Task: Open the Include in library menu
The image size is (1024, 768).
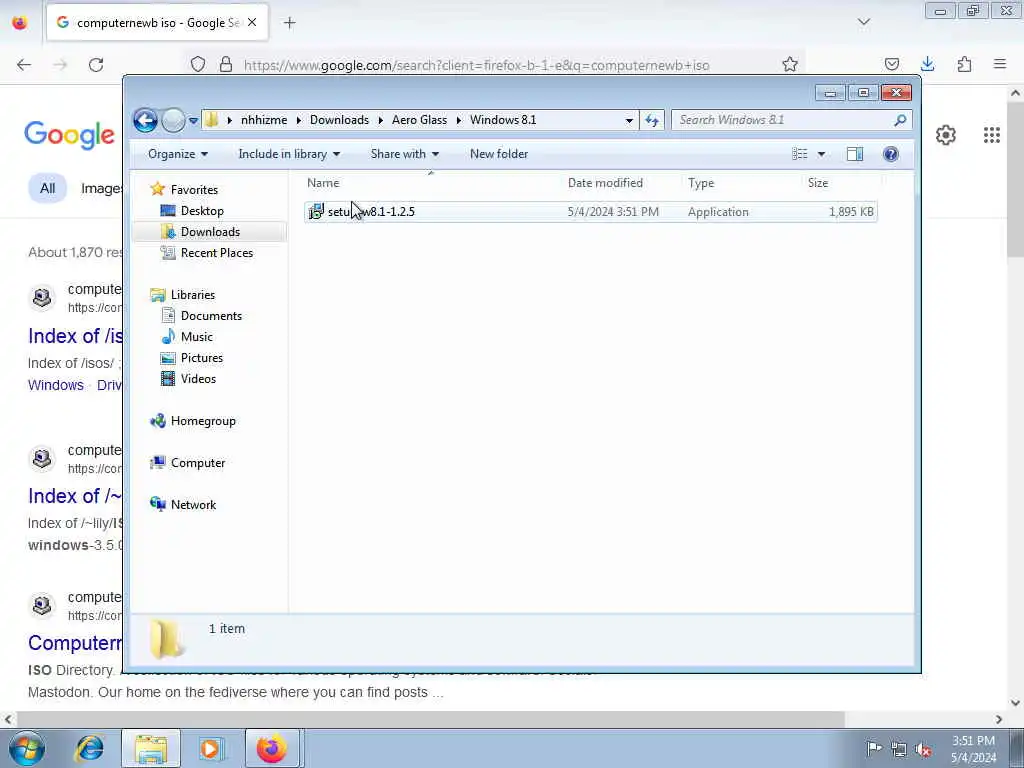Action: pos(289,154)
